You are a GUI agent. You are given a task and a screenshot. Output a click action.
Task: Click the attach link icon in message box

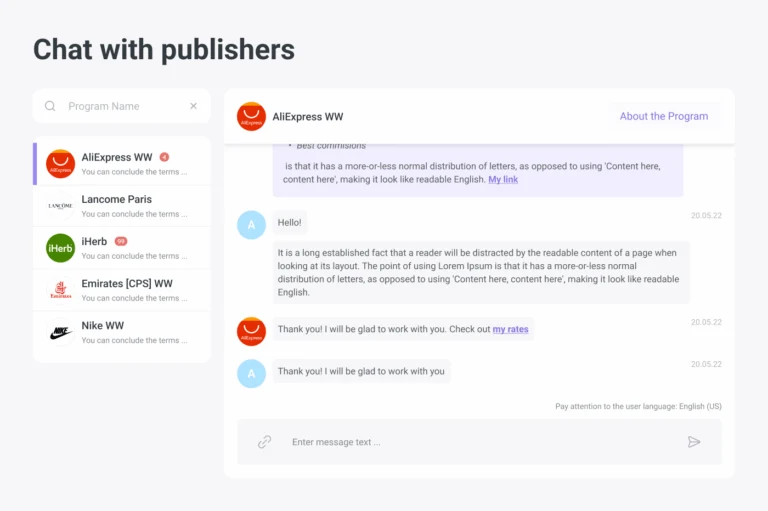coord(264,442)
